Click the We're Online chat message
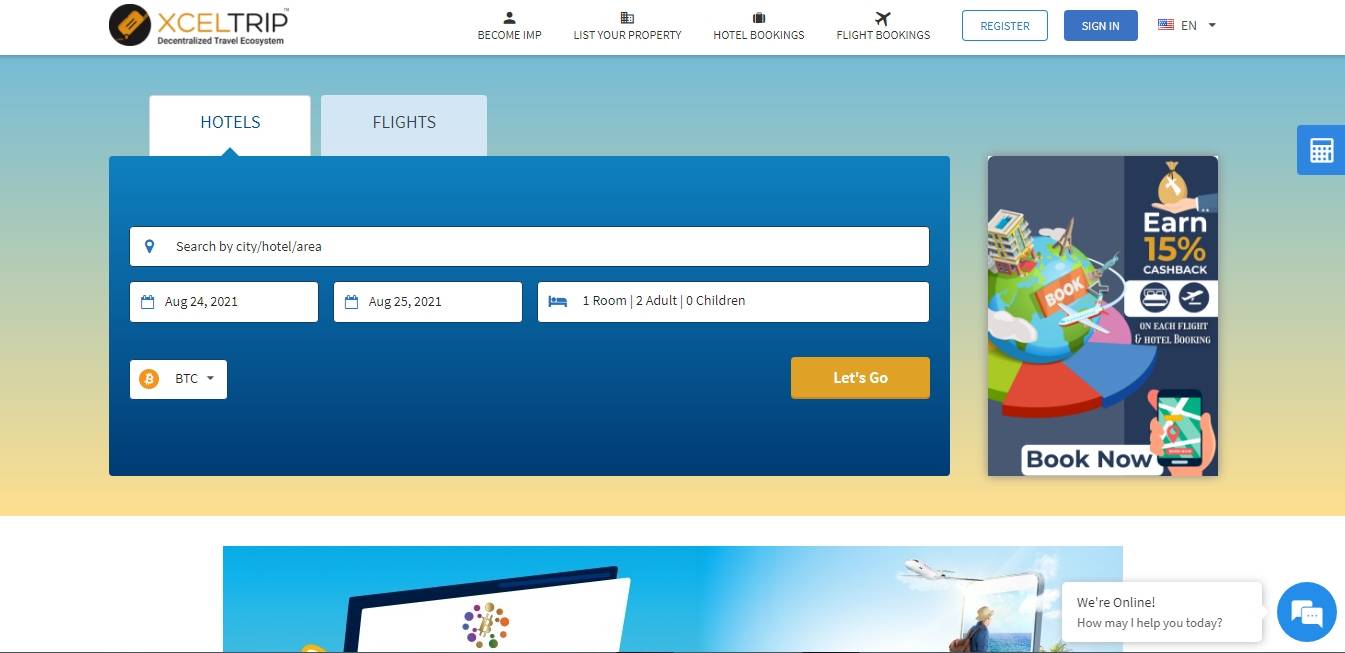Image resolution: width=1345 pixels, height=653 pixels. click(1162, 612)
